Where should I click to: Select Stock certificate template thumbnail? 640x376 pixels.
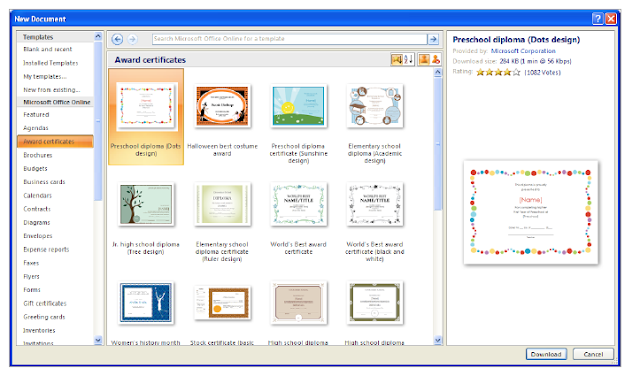click(x=222, y=303)
